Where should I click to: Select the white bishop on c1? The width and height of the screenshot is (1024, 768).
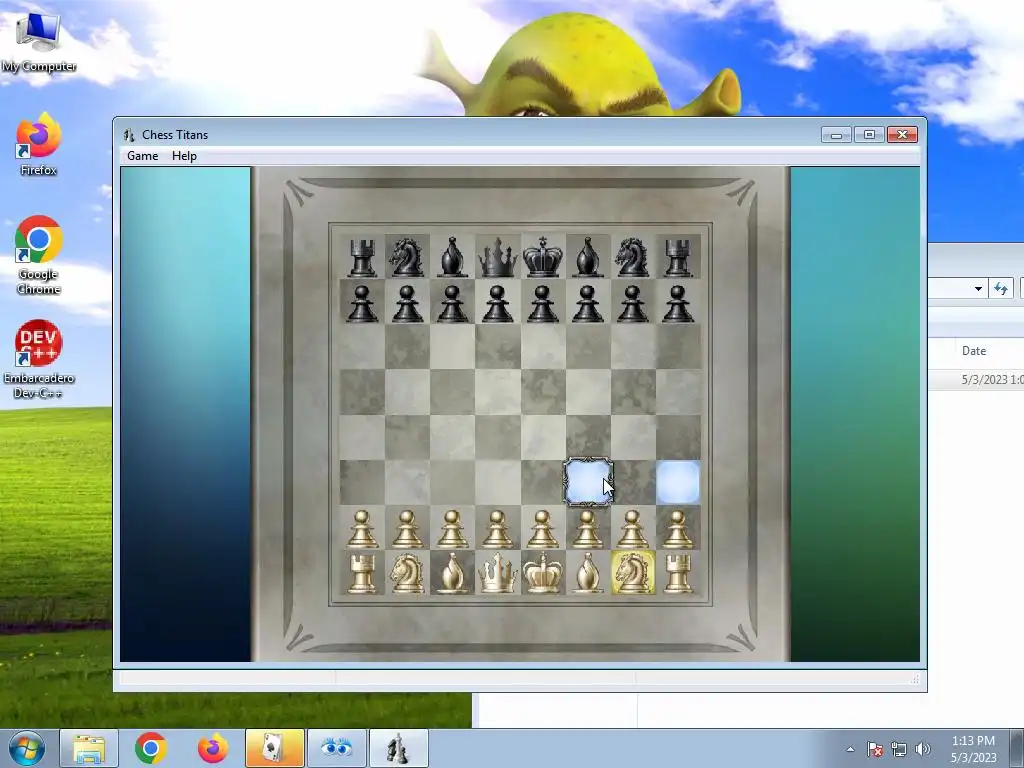(453, 573)
